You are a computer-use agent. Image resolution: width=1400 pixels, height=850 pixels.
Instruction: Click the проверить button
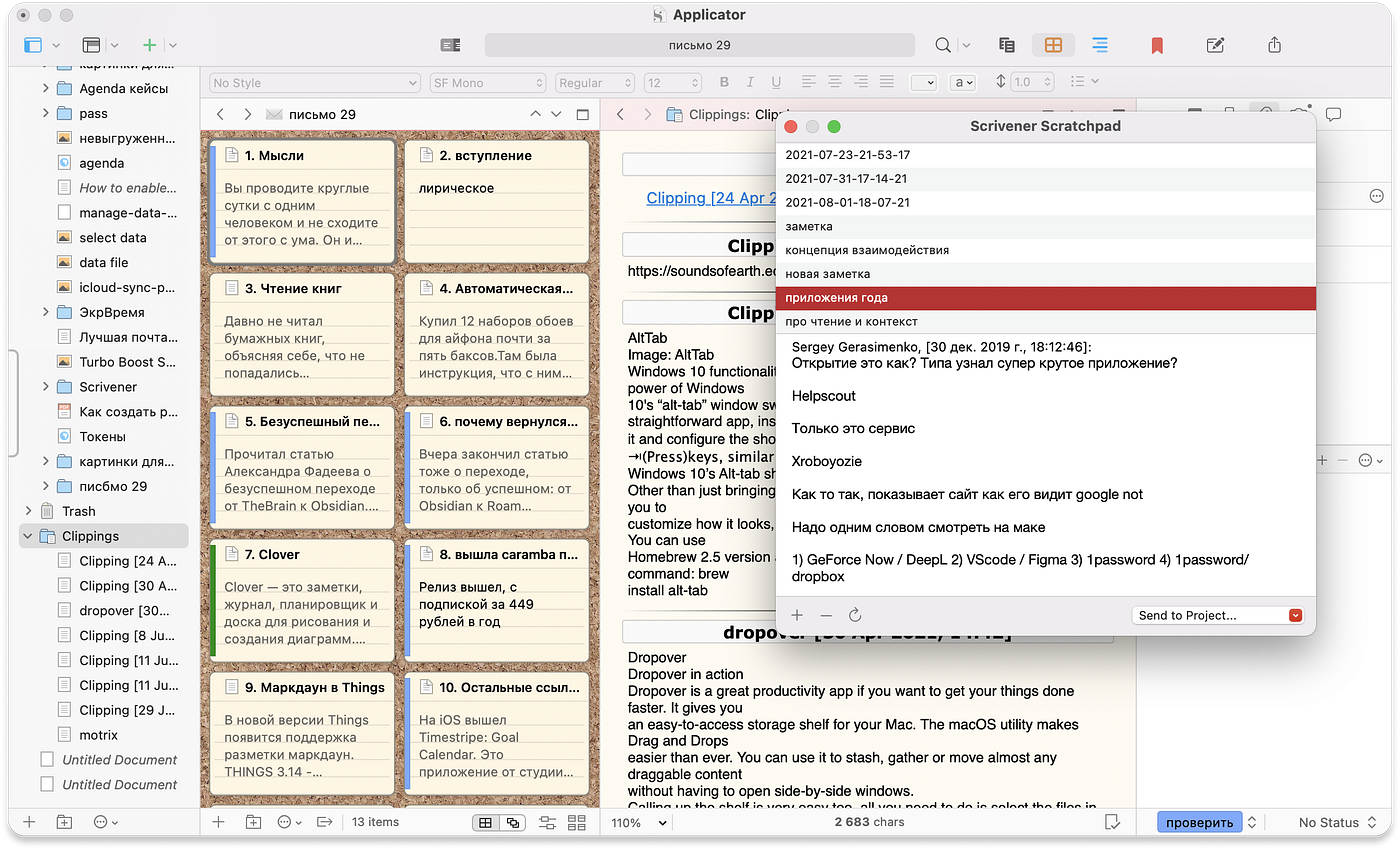point(1199,822)
